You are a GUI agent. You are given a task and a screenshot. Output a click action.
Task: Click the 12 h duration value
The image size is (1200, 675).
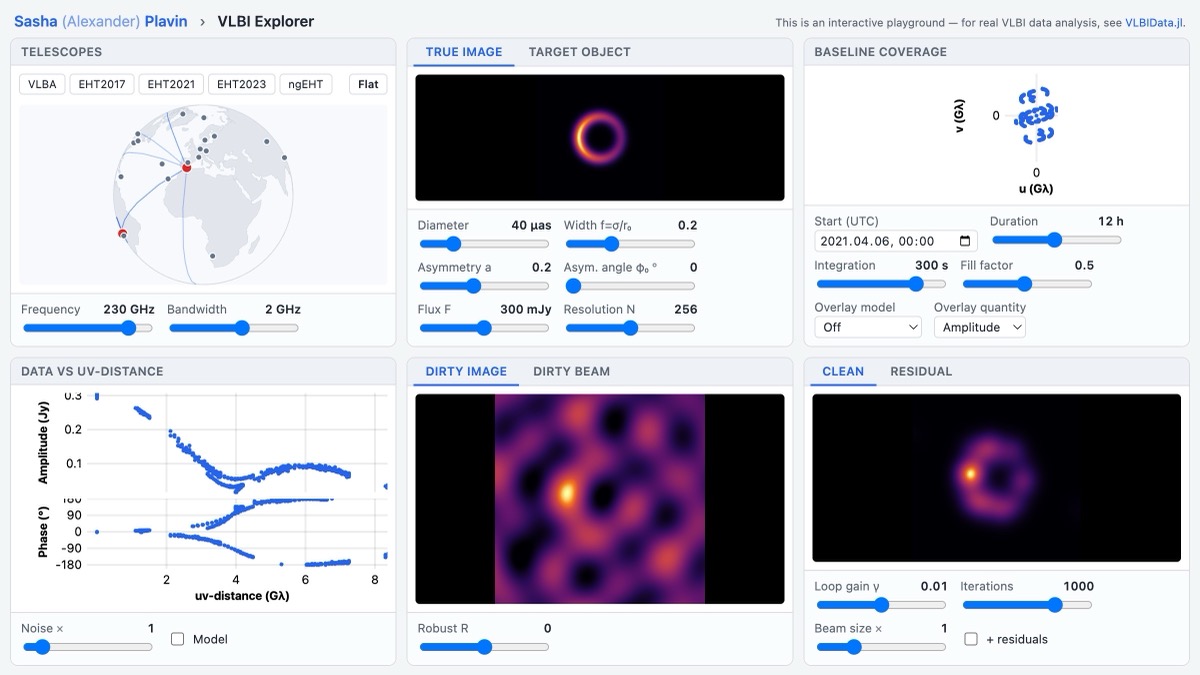point(1111,222)
